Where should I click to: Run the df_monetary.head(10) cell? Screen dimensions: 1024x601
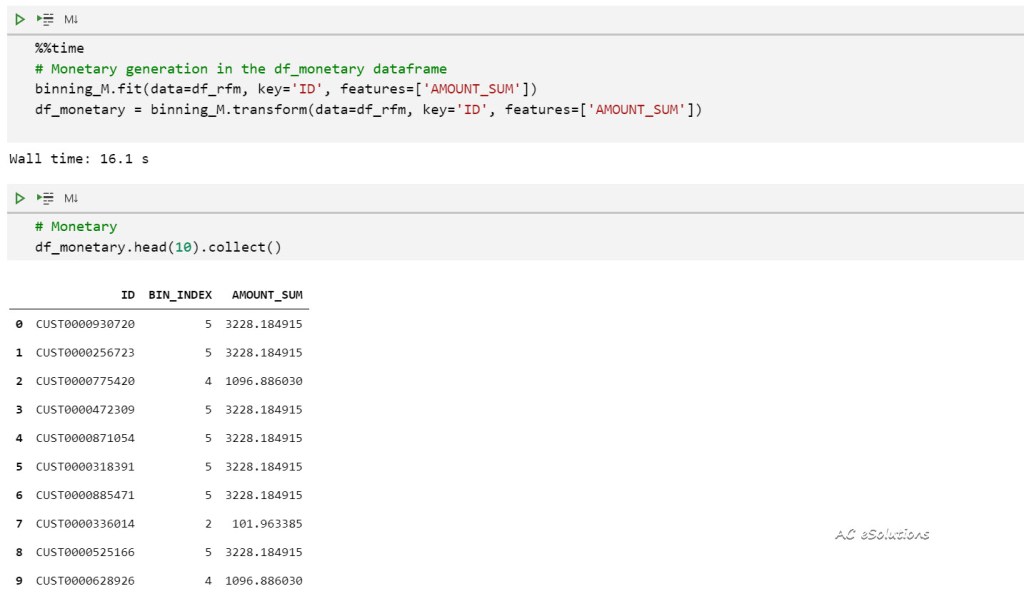tap(19, 198)
